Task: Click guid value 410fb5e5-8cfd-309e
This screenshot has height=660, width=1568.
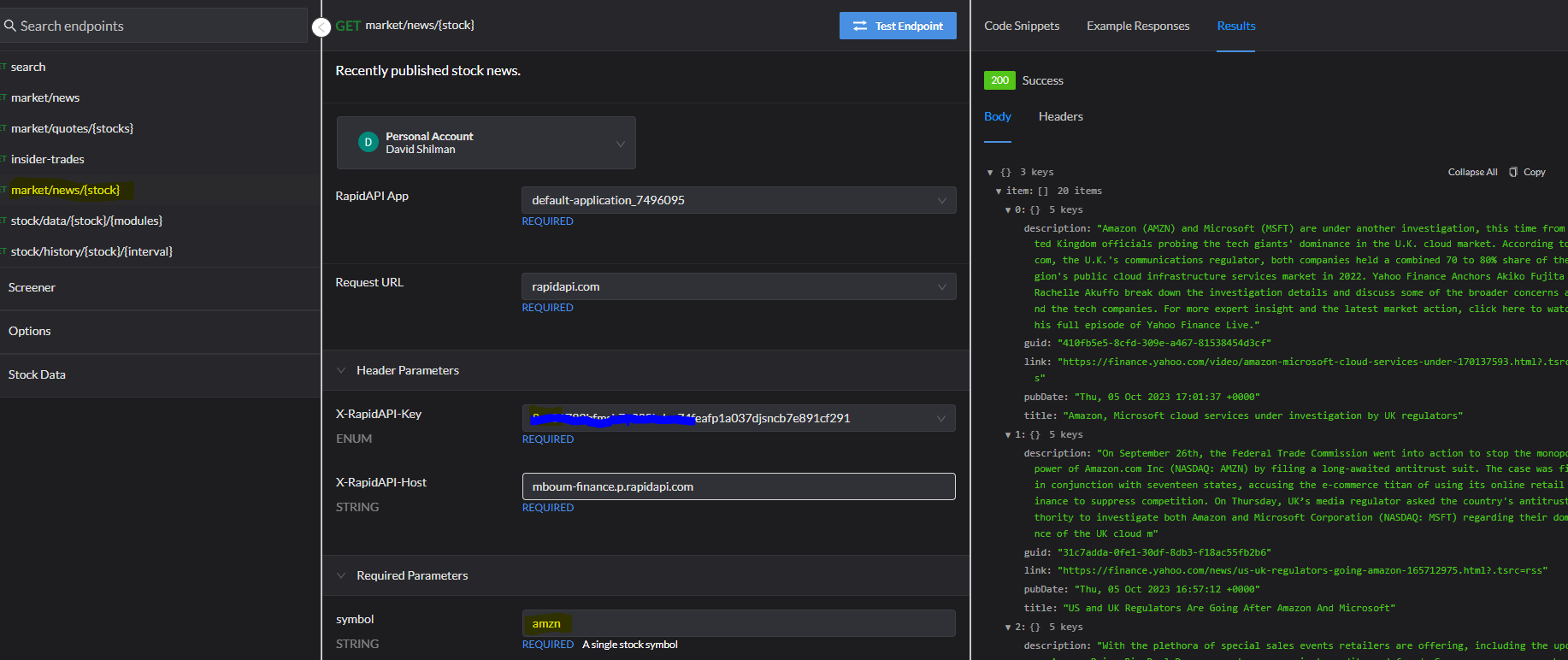Action: pos(1164,343)
